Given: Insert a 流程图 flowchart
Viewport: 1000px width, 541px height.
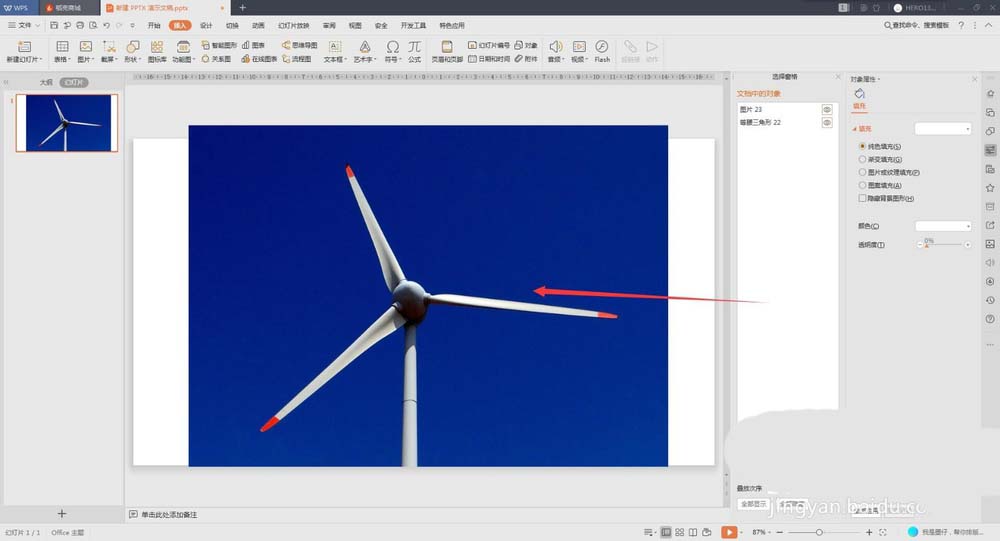Looking at the screenshot, I should [x=297, y=59].
